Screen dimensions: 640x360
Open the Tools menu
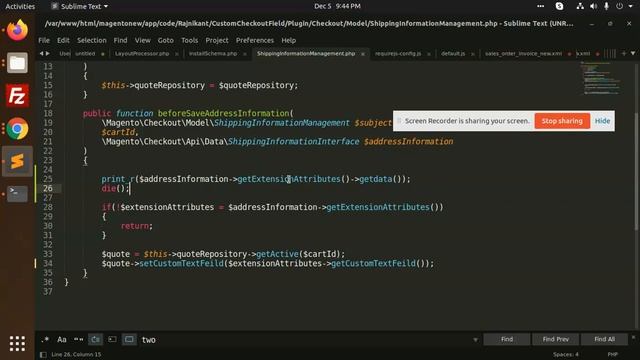click(x=189, y=40)
